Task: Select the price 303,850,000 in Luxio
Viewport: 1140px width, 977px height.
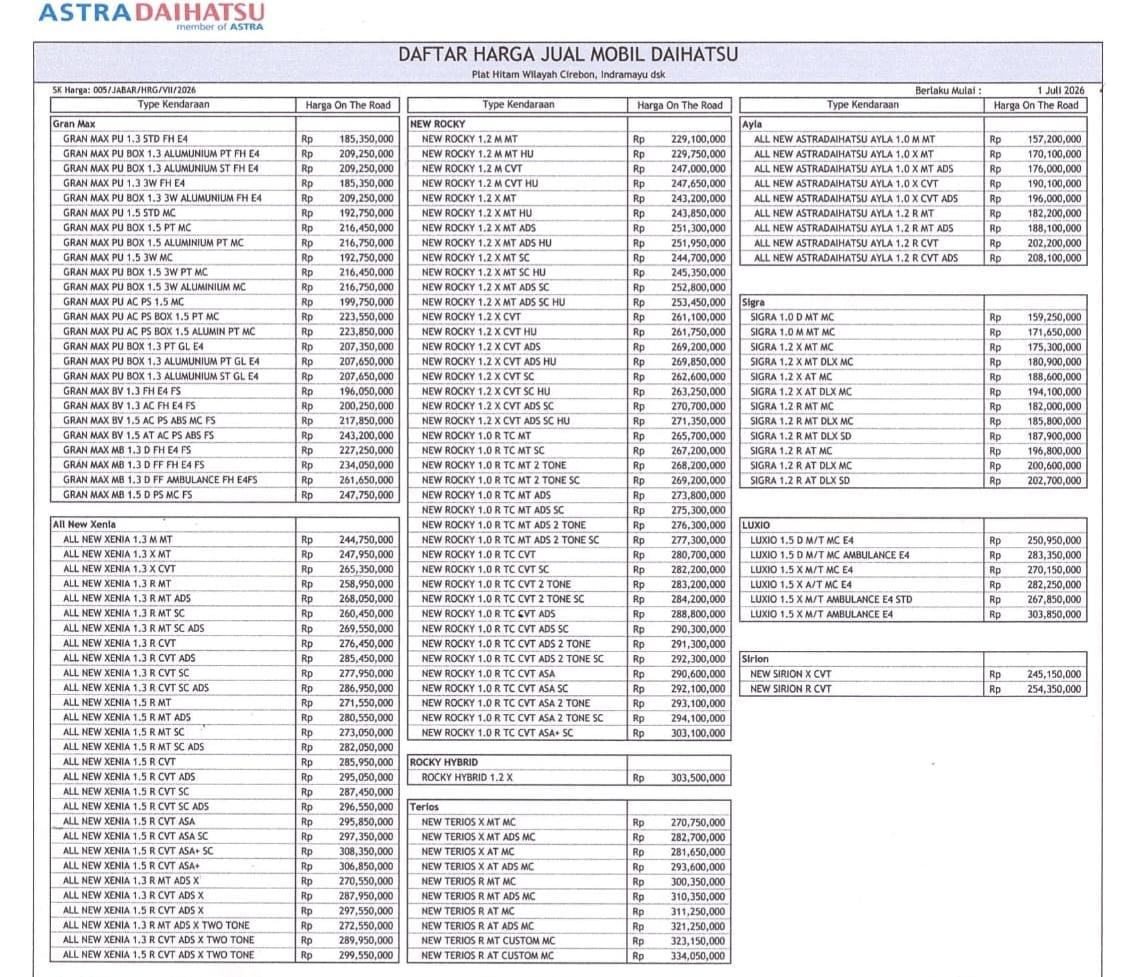Action: tap(1054, 614)
